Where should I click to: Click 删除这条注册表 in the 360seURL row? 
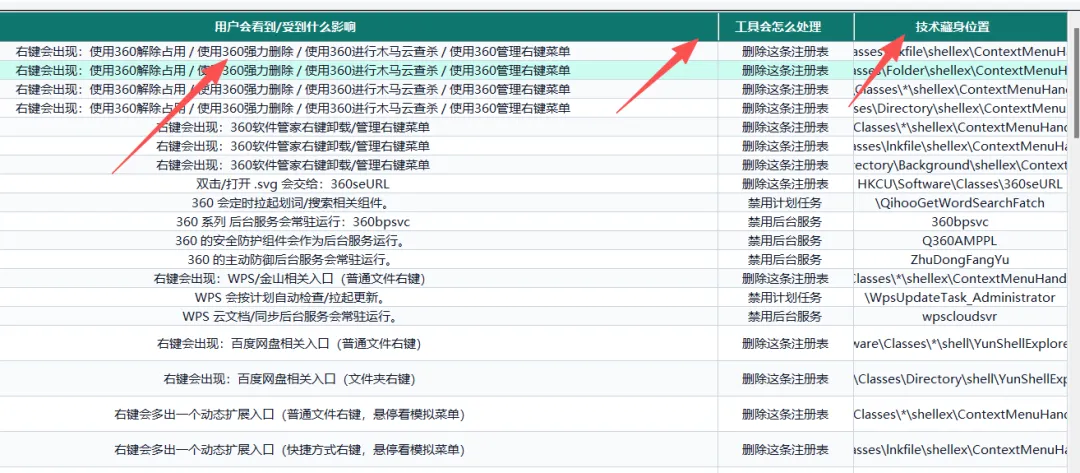click(x=785, y=184)
